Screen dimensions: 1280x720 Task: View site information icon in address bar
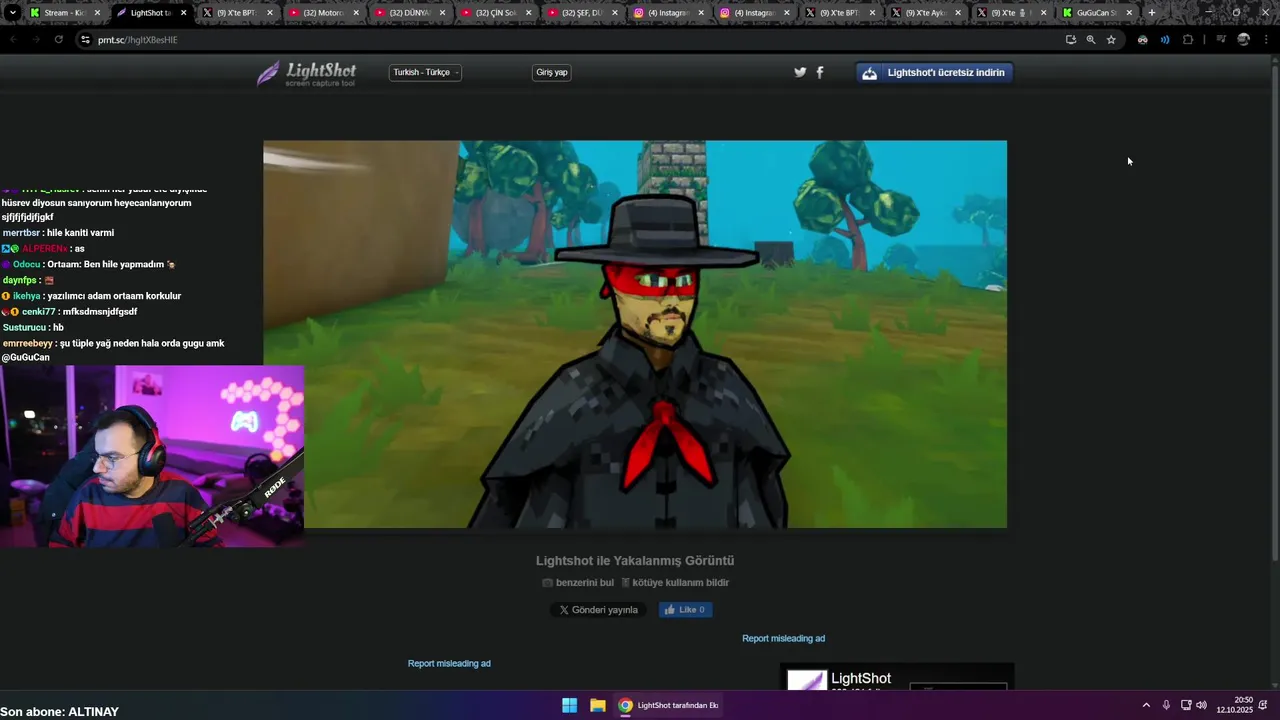pos(85,40)
